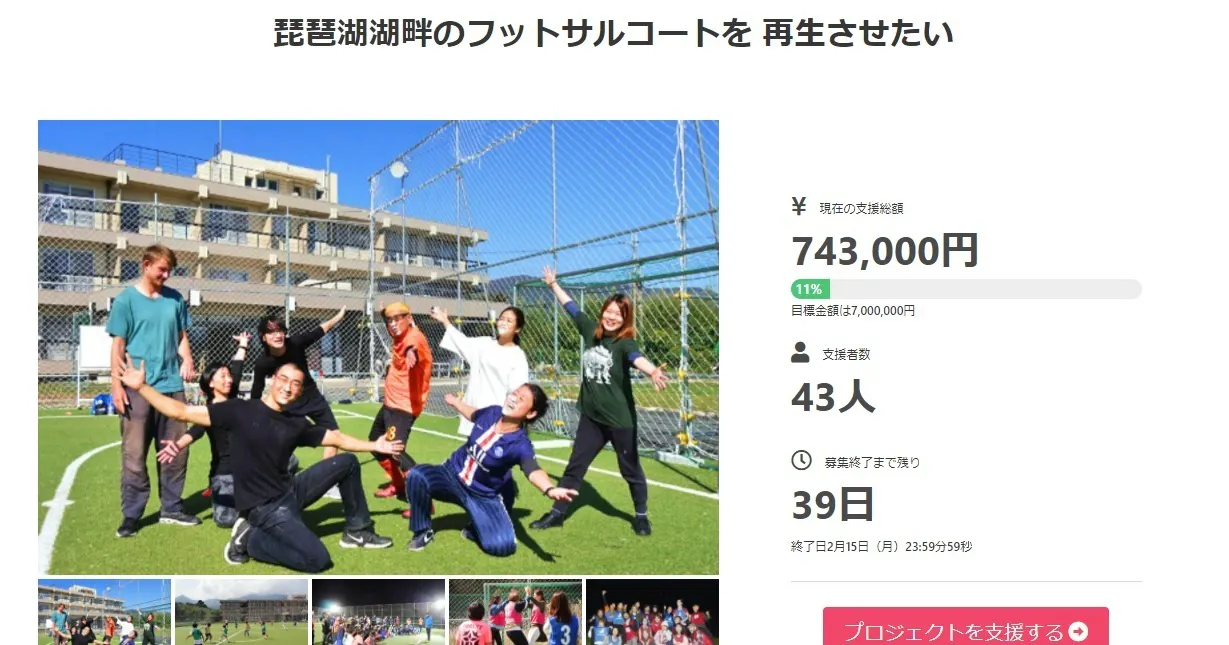Pick the thumbnail with number 3 jersey

pyautogui.click(x=515, y=612)
